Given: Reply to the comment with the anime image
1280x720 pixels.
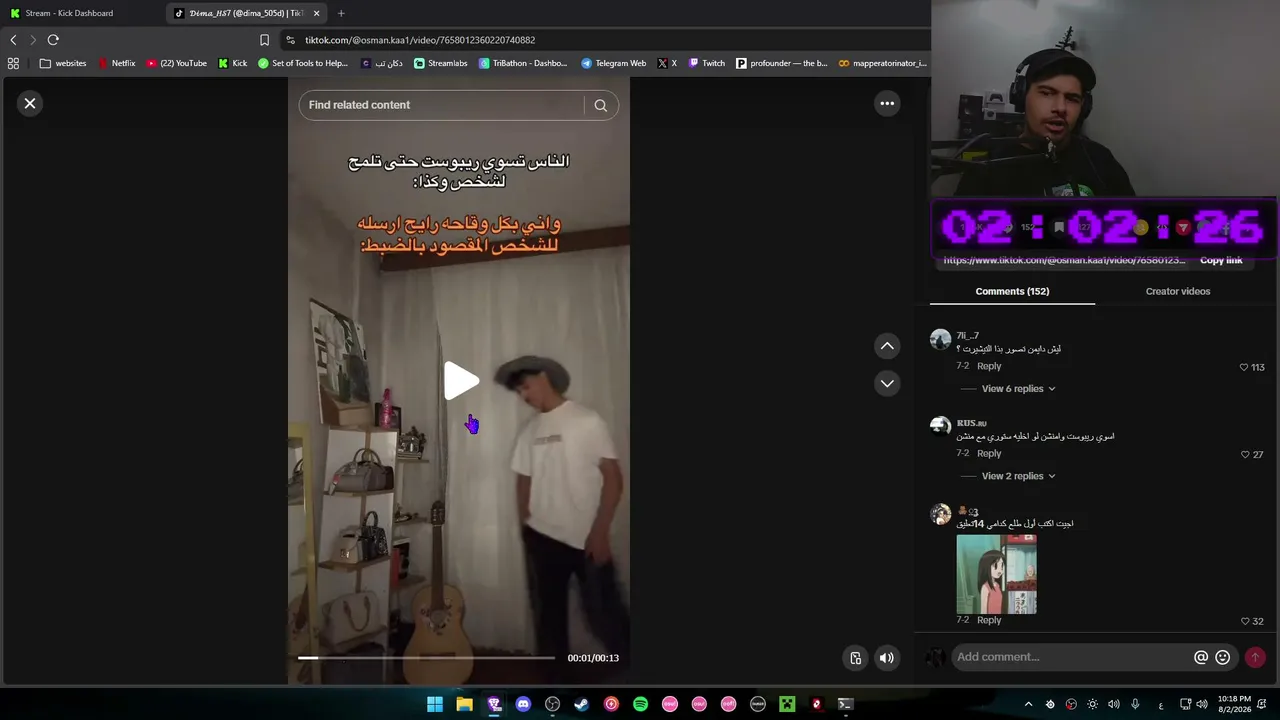Looking at the screenshot, I should click(x=989, y=620).
